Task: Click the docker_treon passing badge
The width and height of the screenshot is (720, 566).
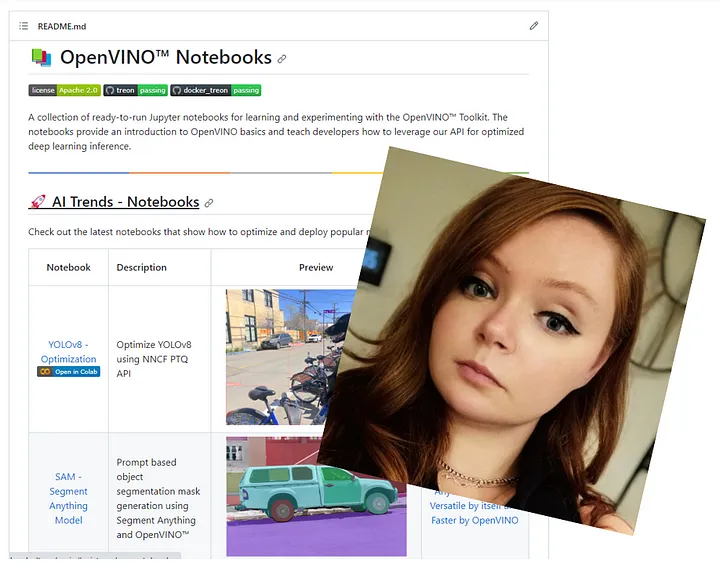Action: pyautogui.click(x=215, y=90)
